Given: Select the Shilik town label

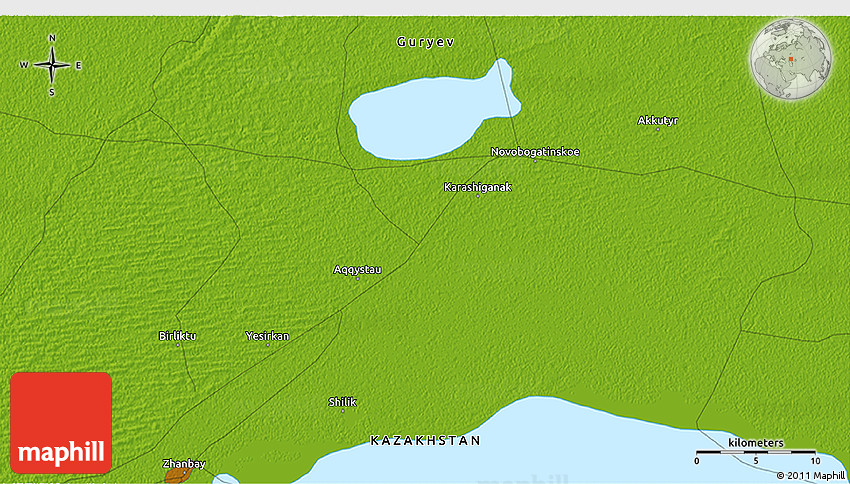Looking at the screenshot, I should click(x=343, y=402).
